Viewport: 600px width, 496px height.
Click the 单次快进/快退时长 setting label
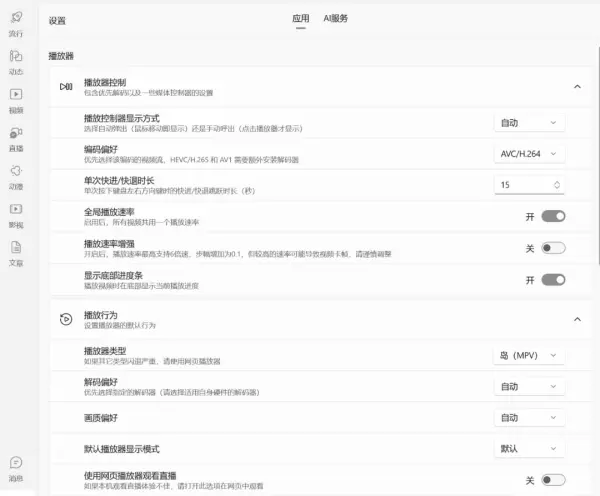coord(119,180)
